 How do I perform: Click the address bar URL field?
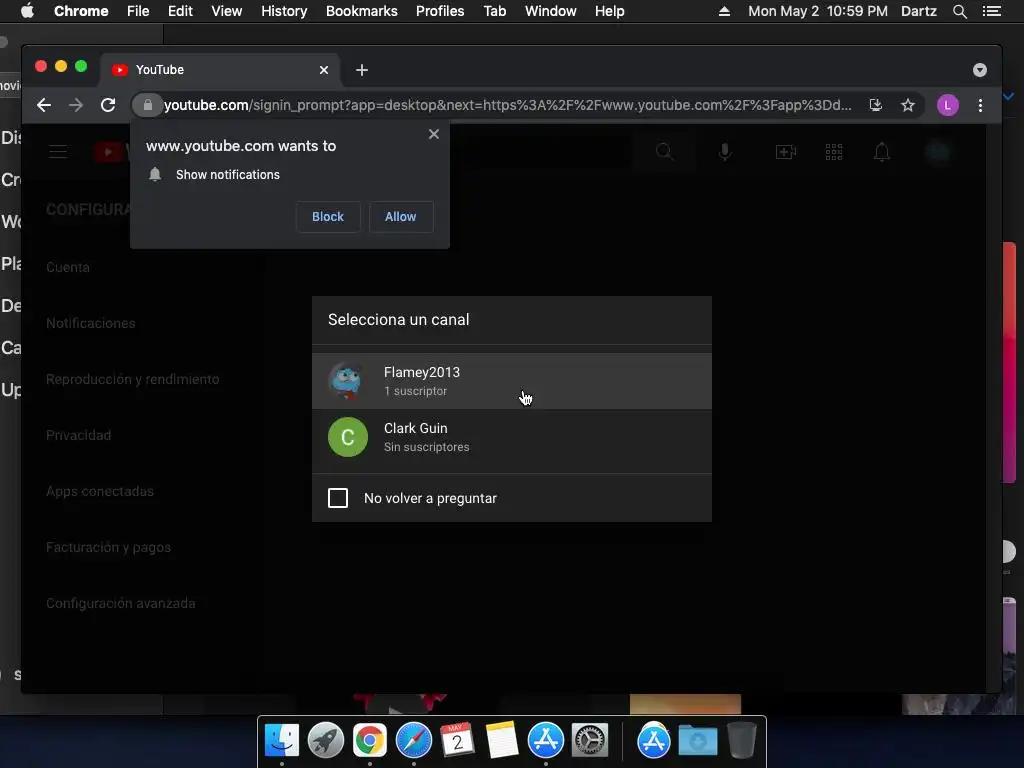pyautogui.click(x=507, y=105)
